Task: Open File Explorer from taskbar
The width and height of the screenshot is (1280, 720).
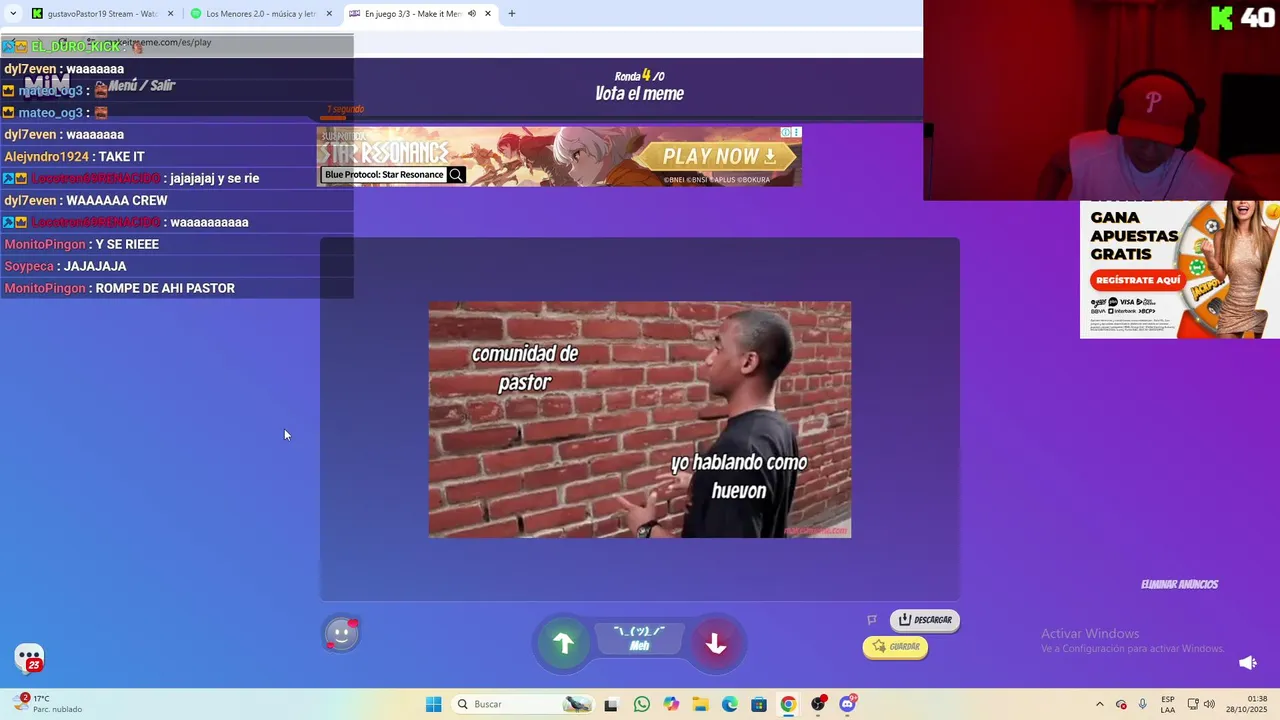Action: point(700,704)
